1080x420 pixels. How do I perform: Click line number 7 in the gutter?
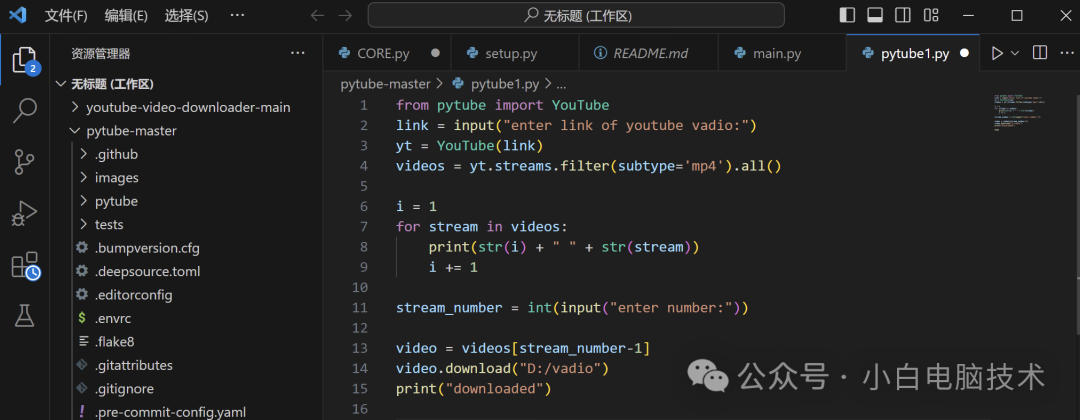tap(364, 227)
